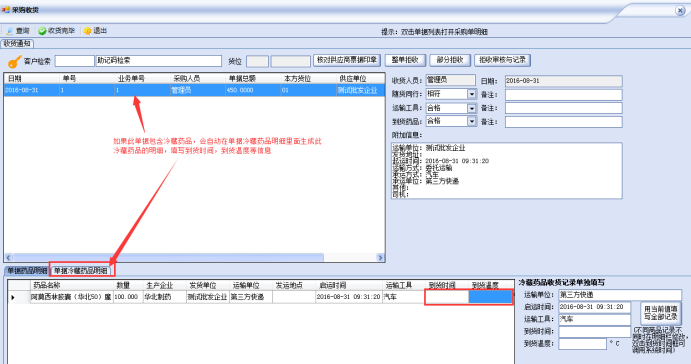The image size is (691, 364).
Task: Click the 本方货位 column header
Action: click(x=308, y=78)
